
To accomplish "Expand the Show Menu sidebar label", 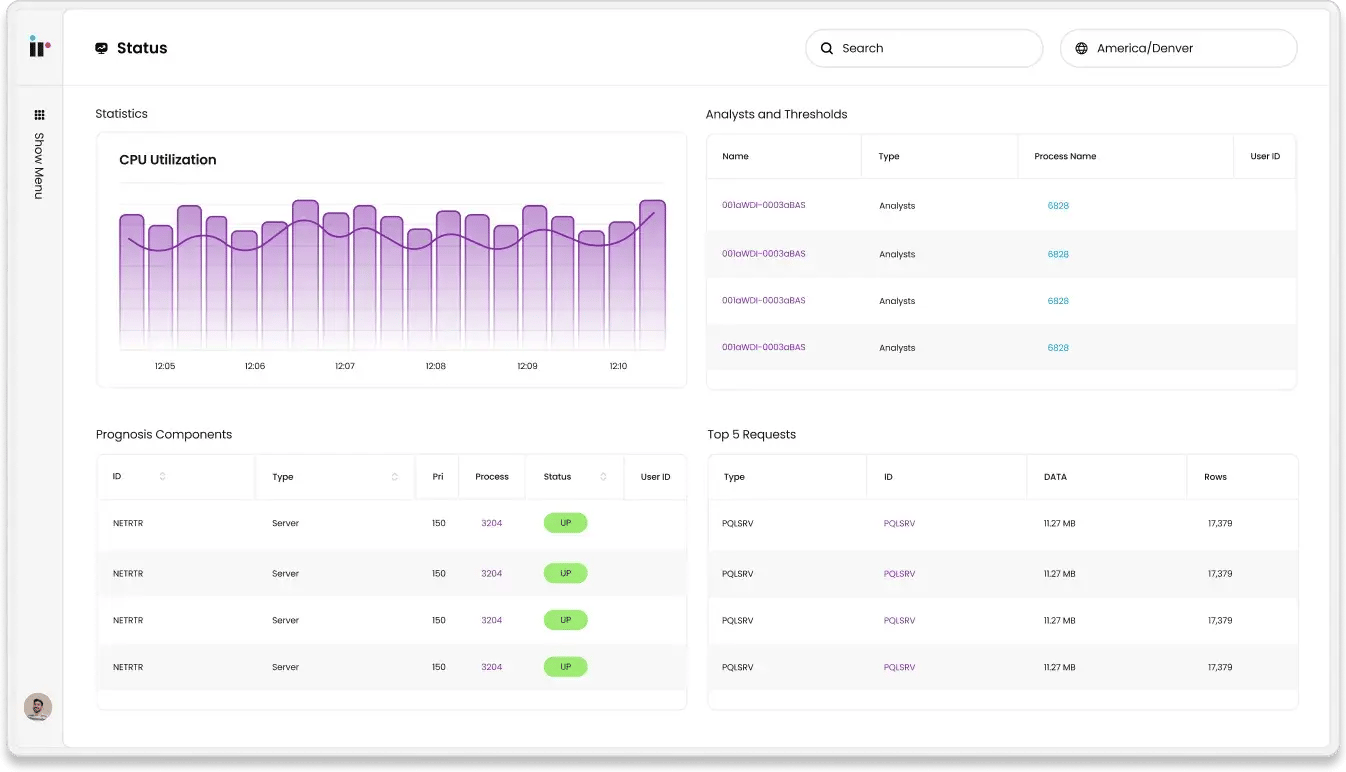I will click(x=39, y=166).
